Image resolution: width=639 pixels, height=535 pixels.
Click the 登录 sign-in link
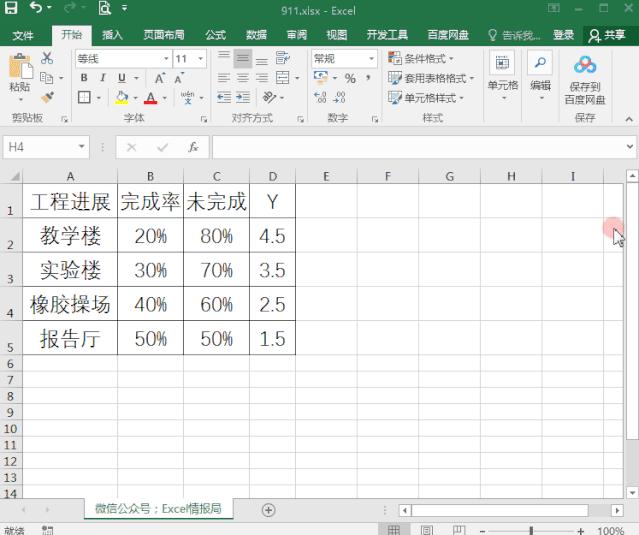[564, 35]
